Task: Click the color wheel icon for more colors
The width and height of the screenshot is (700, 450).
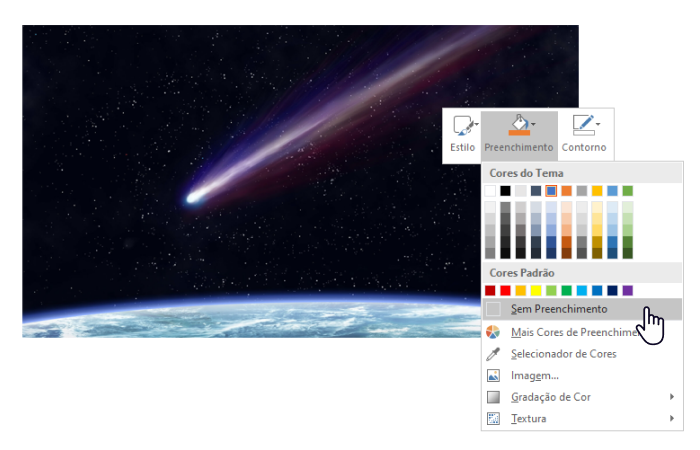Action: pyautogui.click(x=493, y=332)
